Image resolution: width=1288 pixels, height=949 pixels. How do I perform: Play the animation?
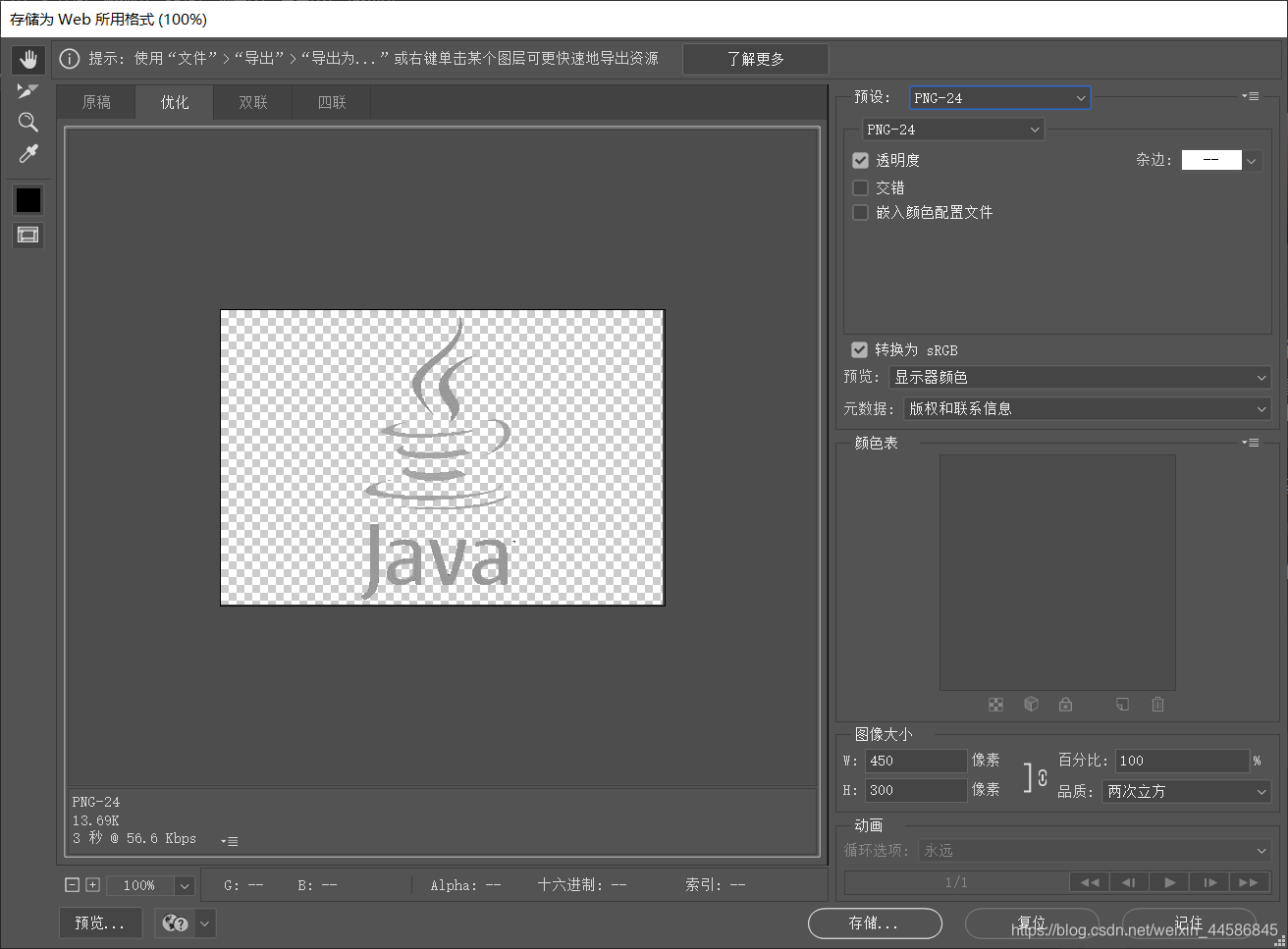[x=1169, y=882]
